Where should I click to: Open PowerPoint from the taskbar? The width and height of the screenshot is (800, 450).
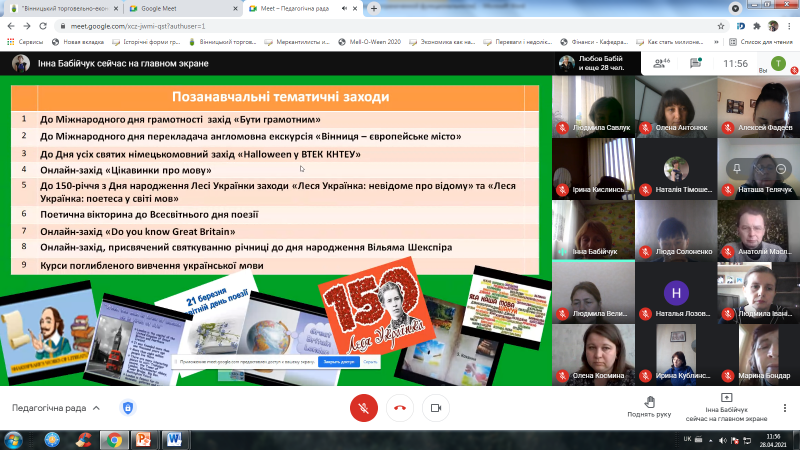tap(144, 440)
